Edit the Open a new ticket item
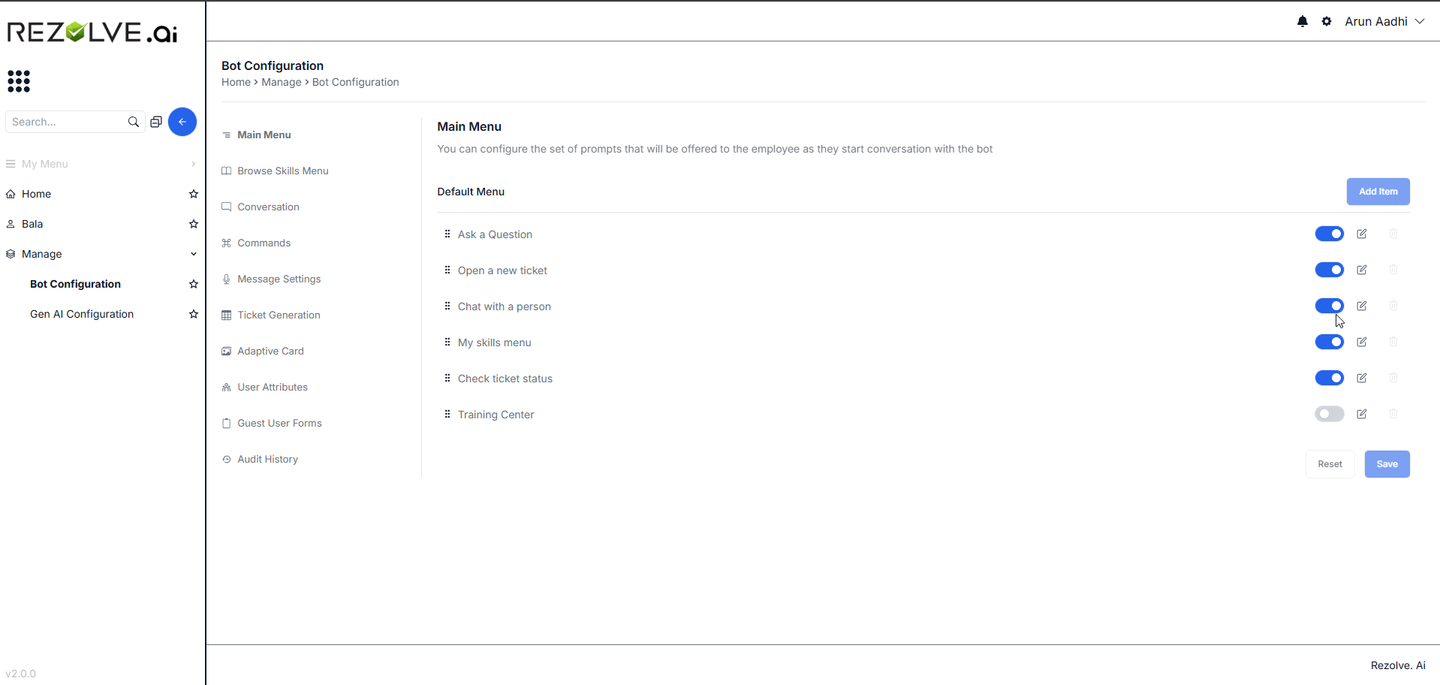This screenshot has height=685, width=1440. pos(1362,270)
